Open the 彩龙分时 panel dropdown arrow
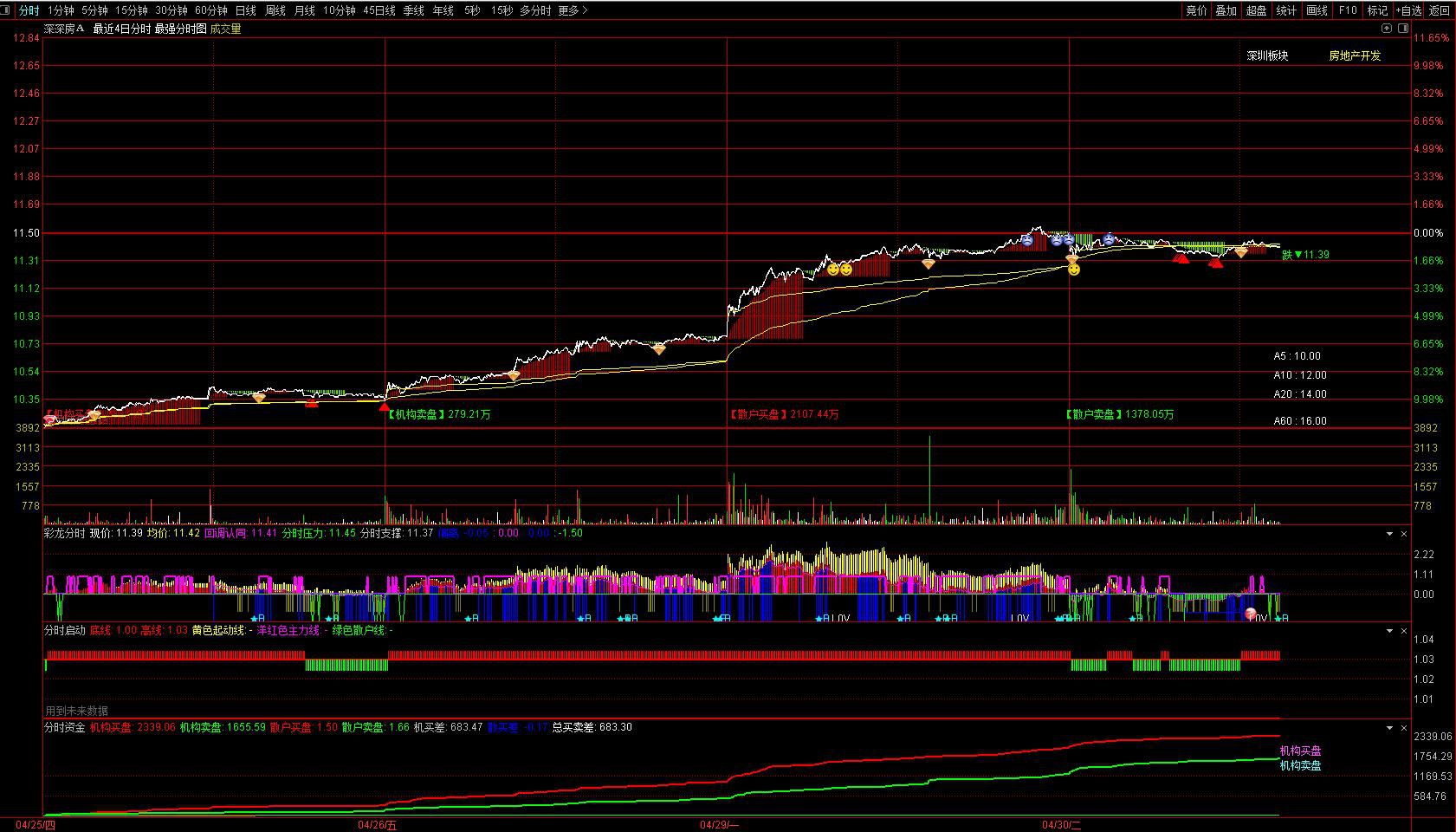Image resolution: width=1456 pixels, height=832 pixels. (1389, 534)
